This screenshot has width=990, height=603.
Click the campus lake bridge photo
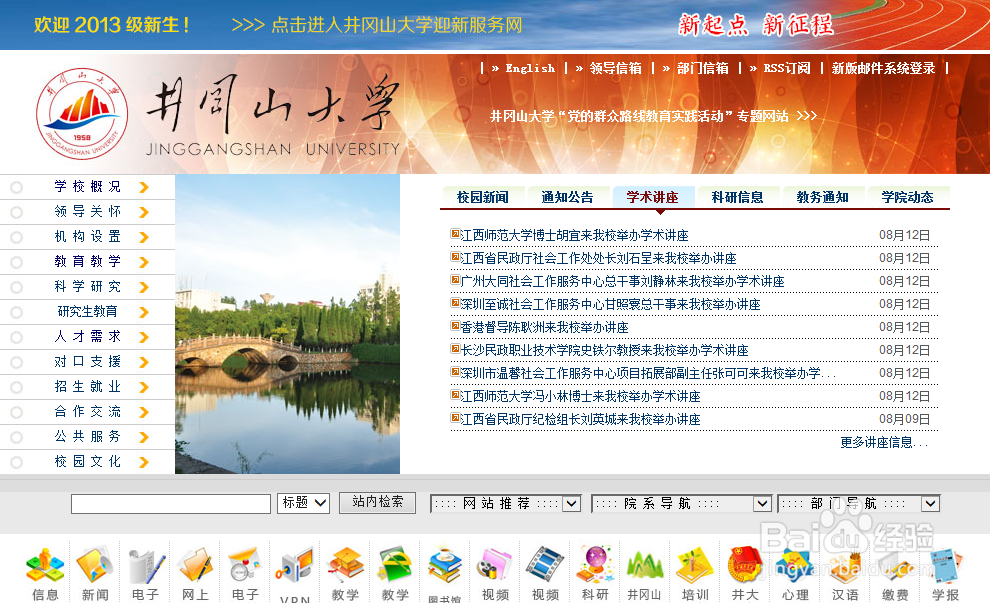287,324
